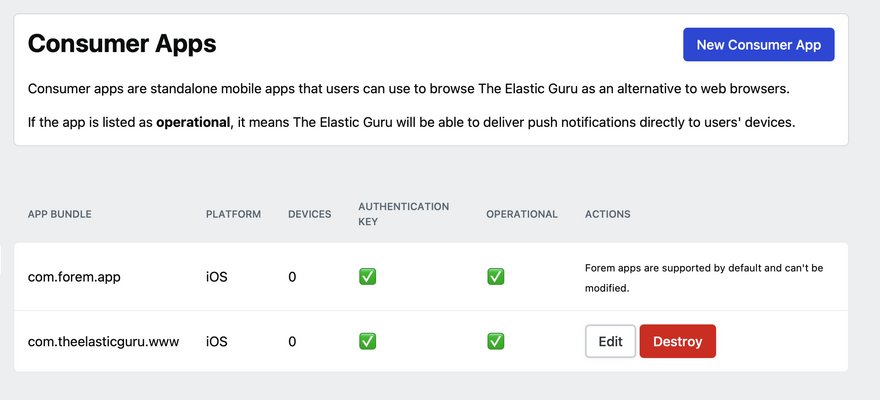Click operational checkmark for com.theelasticguru.www
The width and height of the screenshot is (880, 400).
coord(496,341)
